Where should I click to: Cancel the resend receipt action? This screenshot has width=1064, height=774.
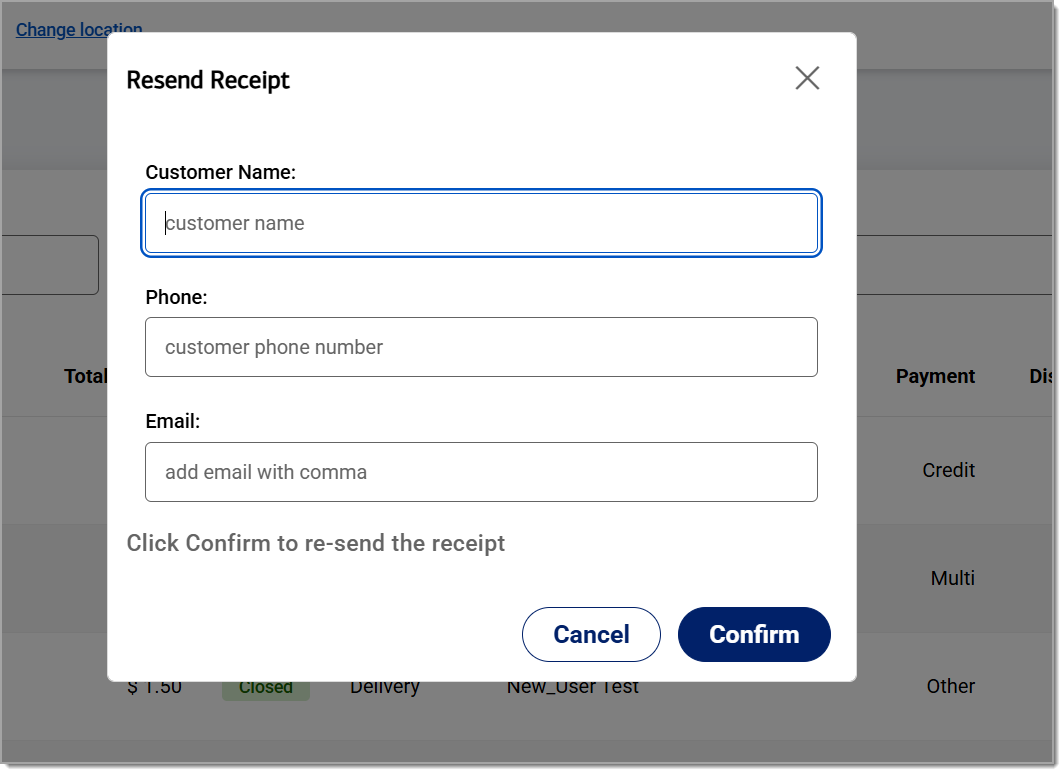[591, 634]
